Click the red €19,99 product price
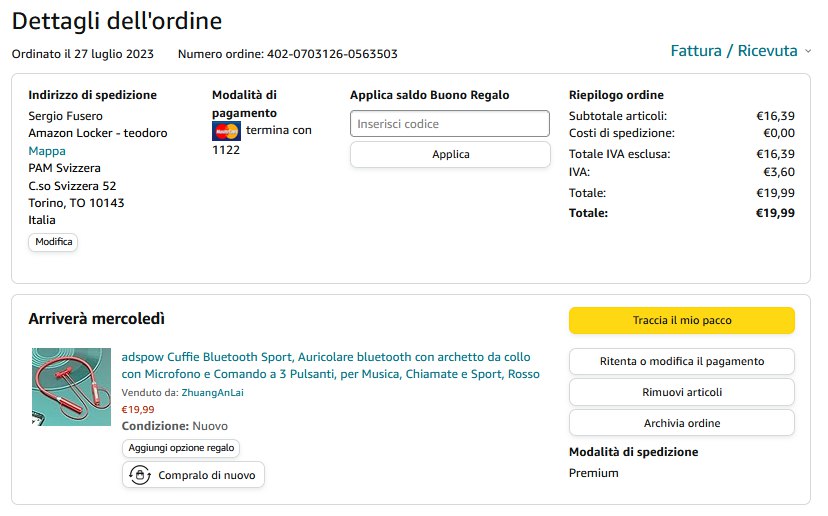 coord(138,409)
